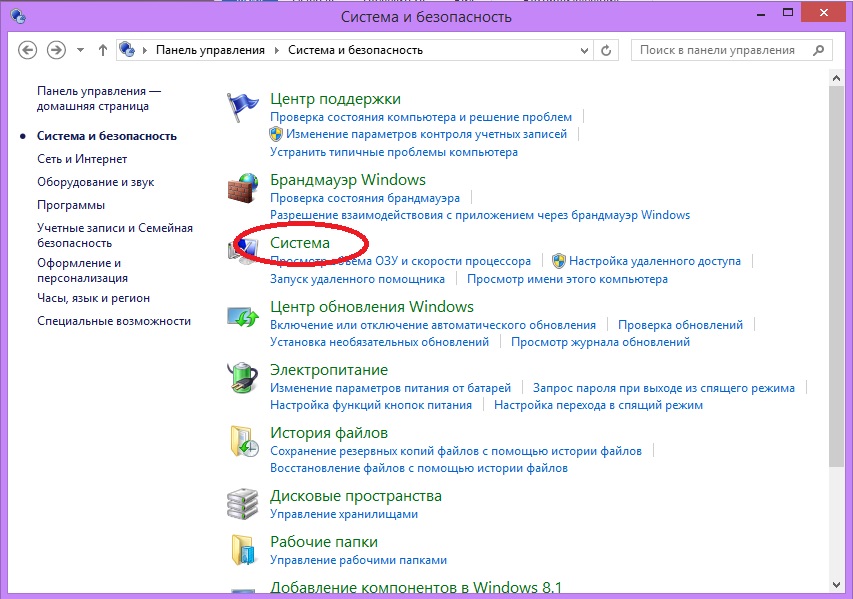Open the Центр поддержки heading
This screenshot has height=599, width=853.
[x=335, y=99]
